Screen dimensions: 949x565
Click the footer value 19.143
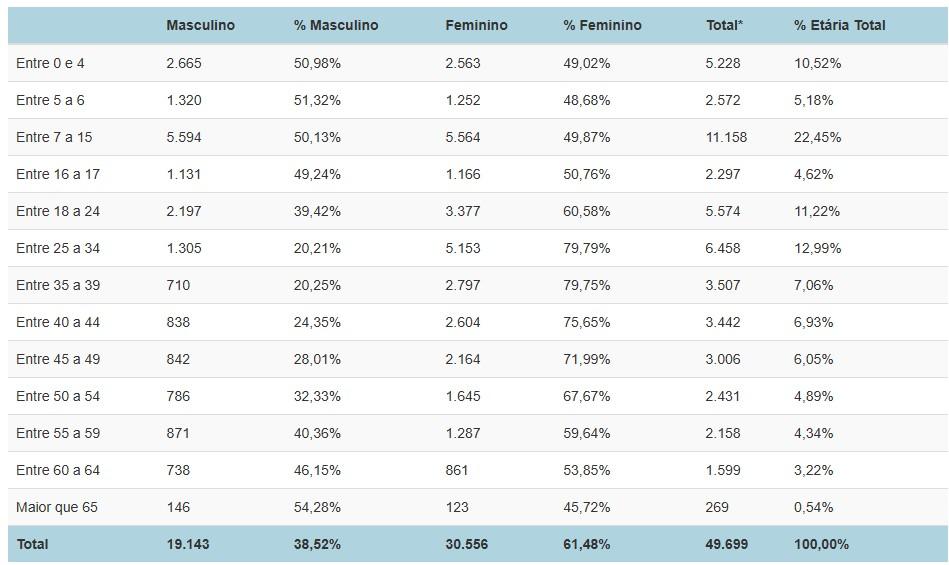click(188, 544)
